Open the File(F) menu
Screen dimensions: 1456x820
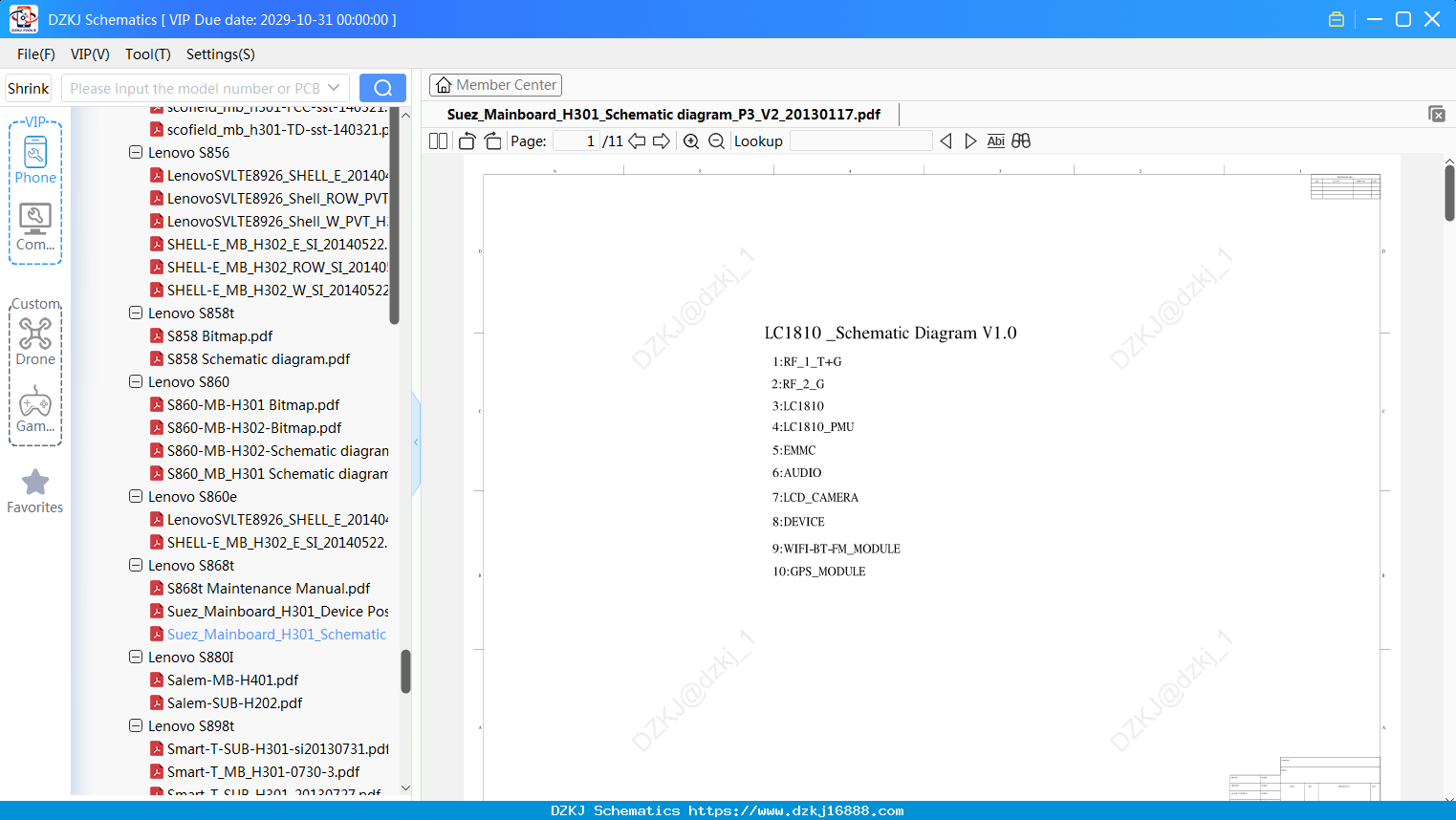[36, 54]
